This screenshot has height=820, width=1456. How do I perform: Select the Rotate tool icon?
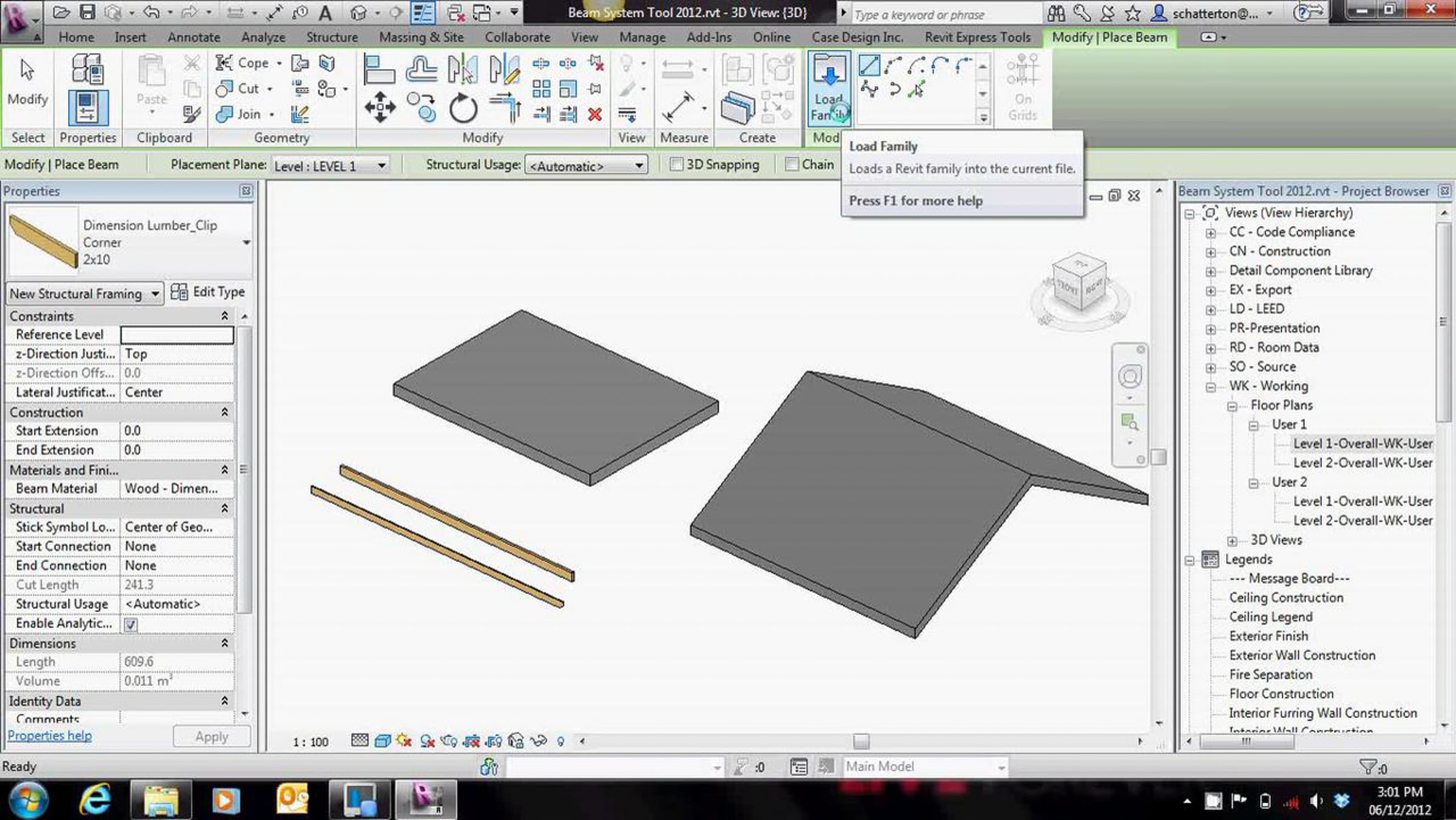click(x=463, y=107)
